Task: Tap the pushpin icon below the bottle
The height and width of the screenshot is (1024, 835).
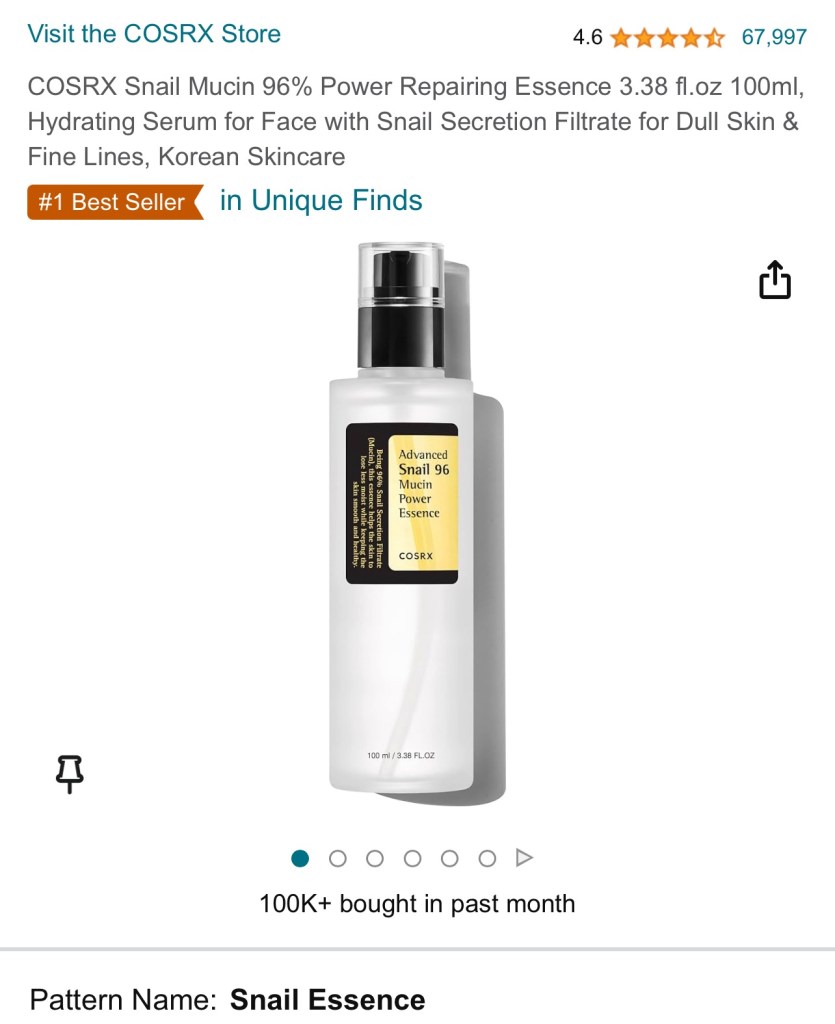Action: 69,774
